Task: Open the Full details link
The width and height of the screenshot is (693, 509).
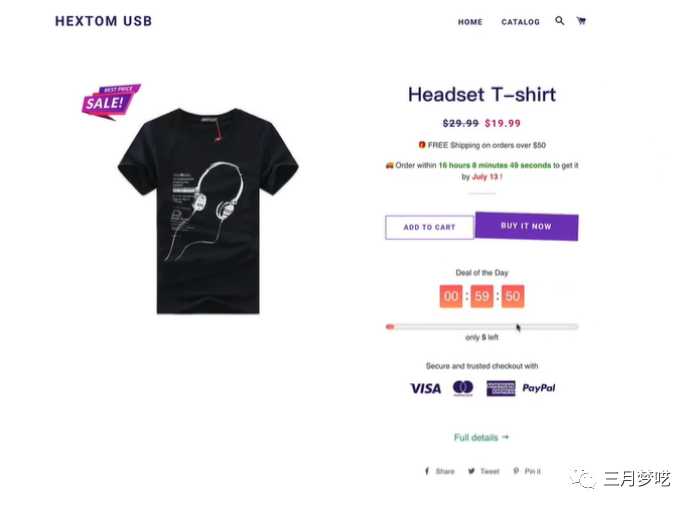Action: click(481, 437)
